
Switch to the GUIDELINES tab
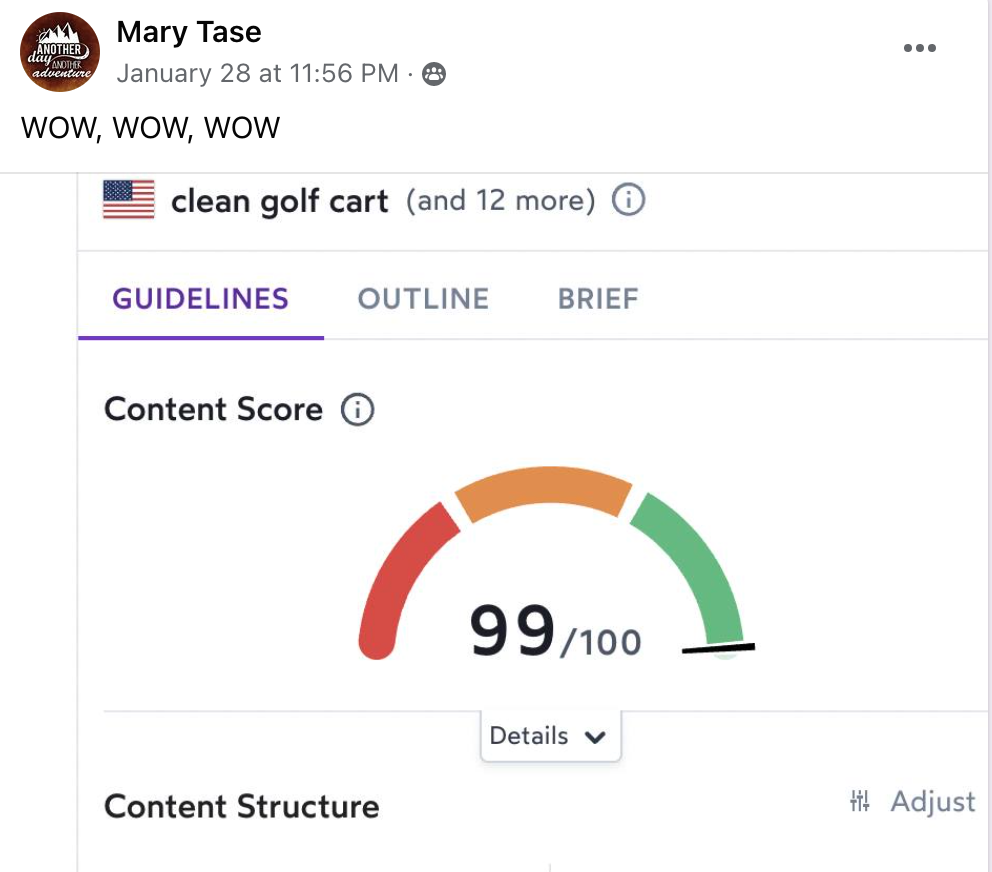click(x=200, y=299)
